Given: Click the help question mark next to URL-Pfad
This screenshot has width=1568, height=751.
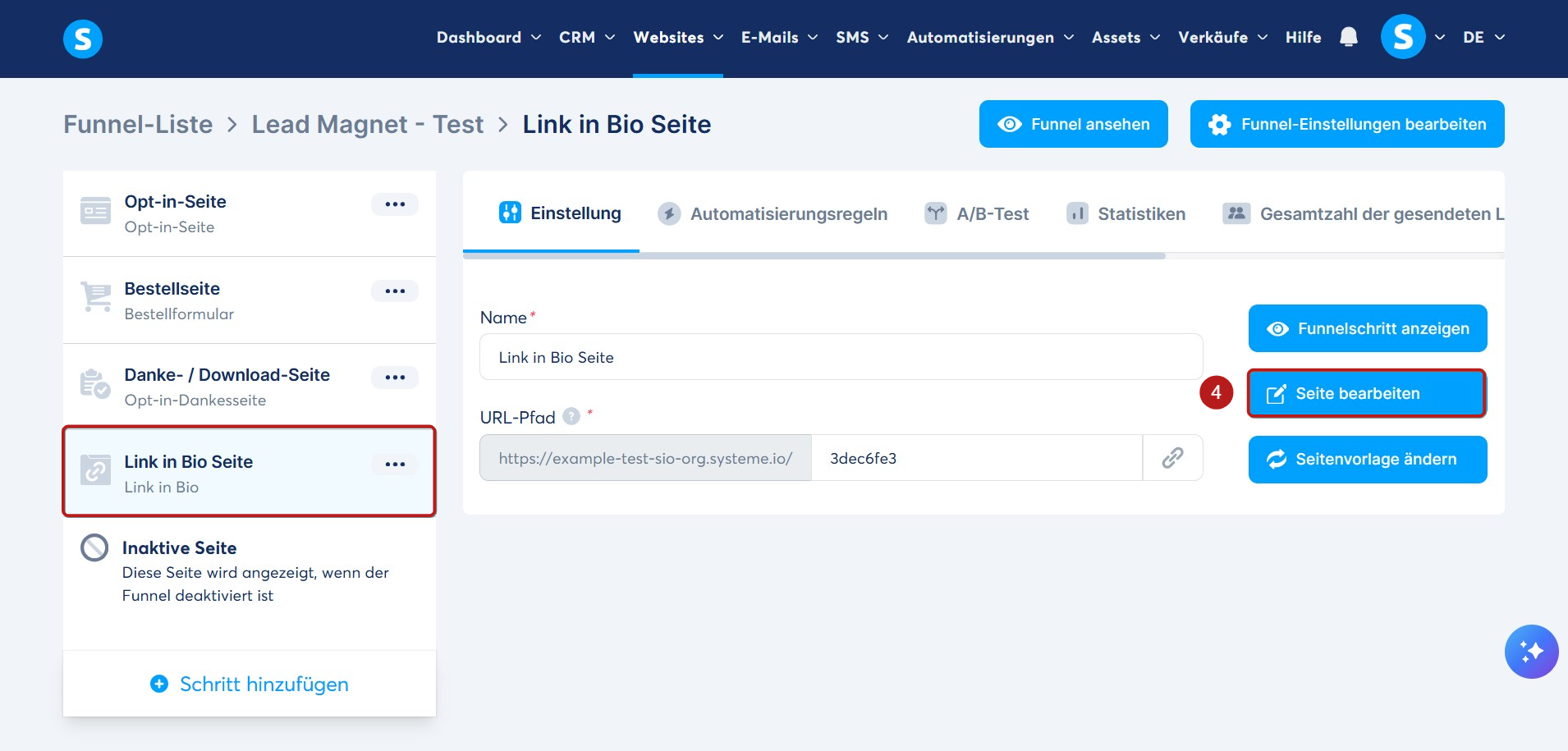Looking at the screenshot, I should click(x=571, y=416).
